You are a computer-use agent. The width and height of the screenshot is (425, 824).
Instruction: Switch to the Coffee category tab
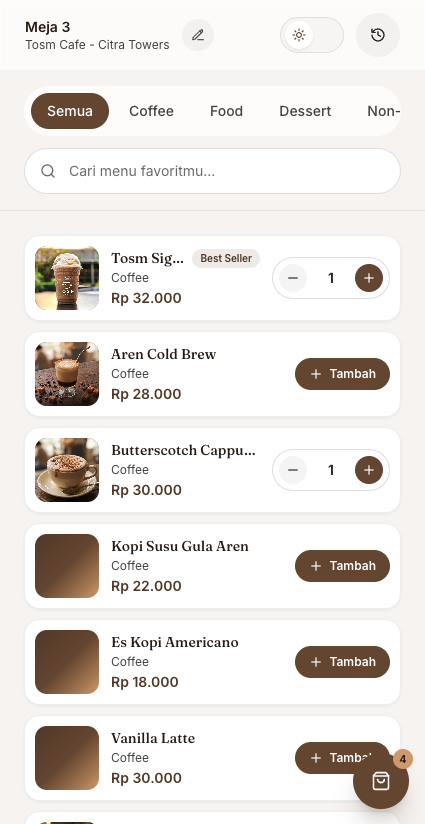coord(151,111)
